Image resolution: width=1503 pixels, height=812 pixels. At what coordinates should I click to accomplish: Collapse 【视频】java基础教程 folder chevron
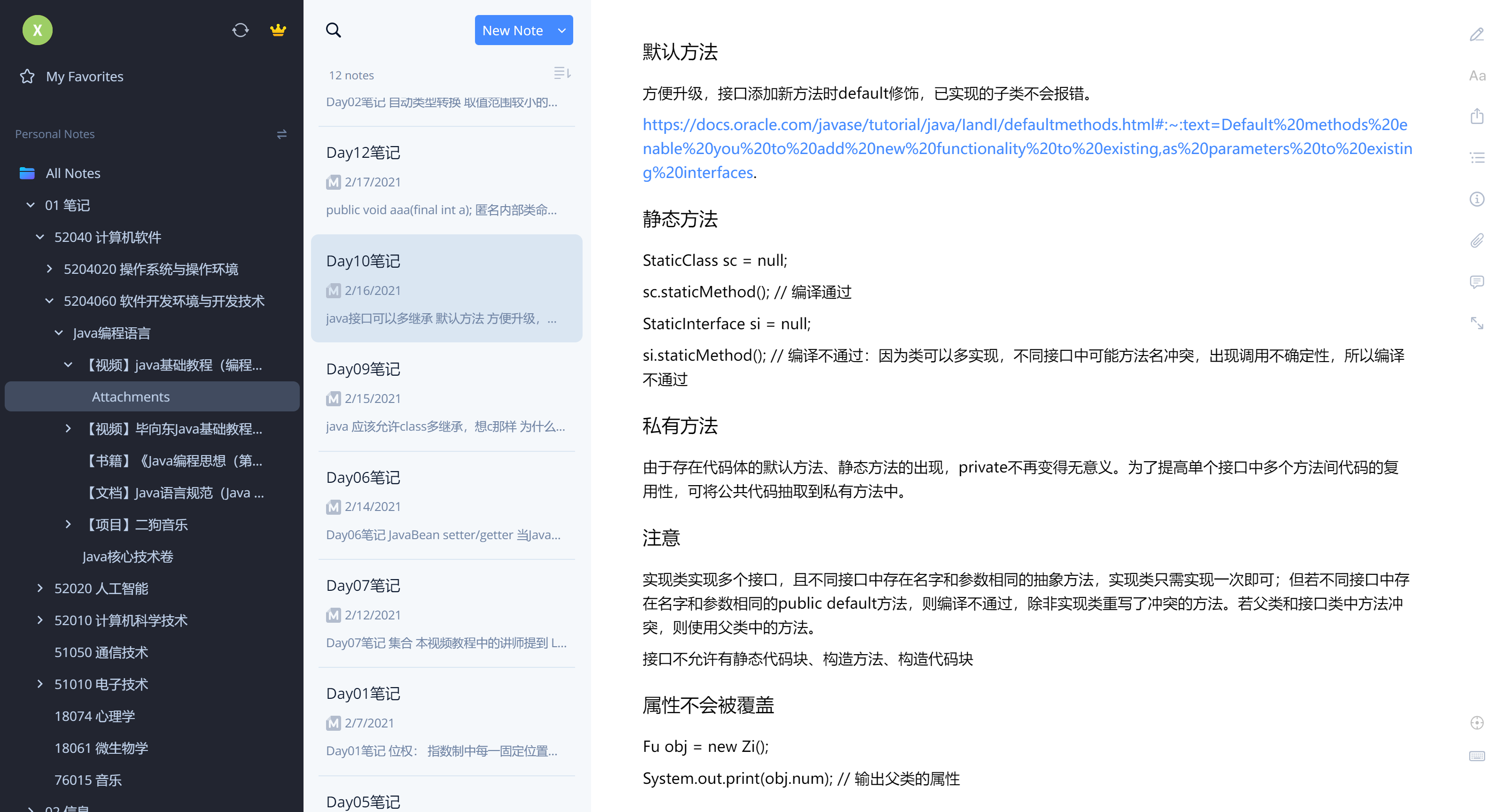coord(68,364)
